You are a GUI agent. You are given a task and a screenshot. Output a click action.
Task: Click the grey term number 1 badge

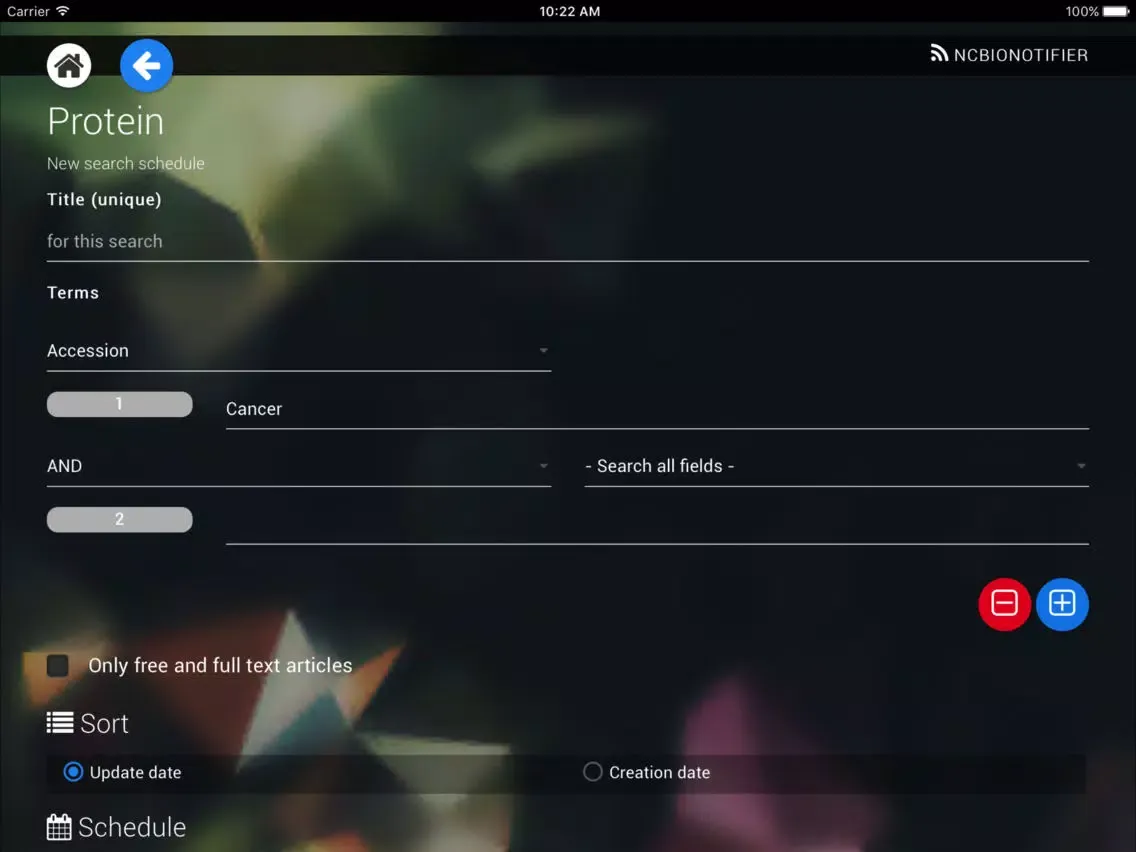[120, 404]
